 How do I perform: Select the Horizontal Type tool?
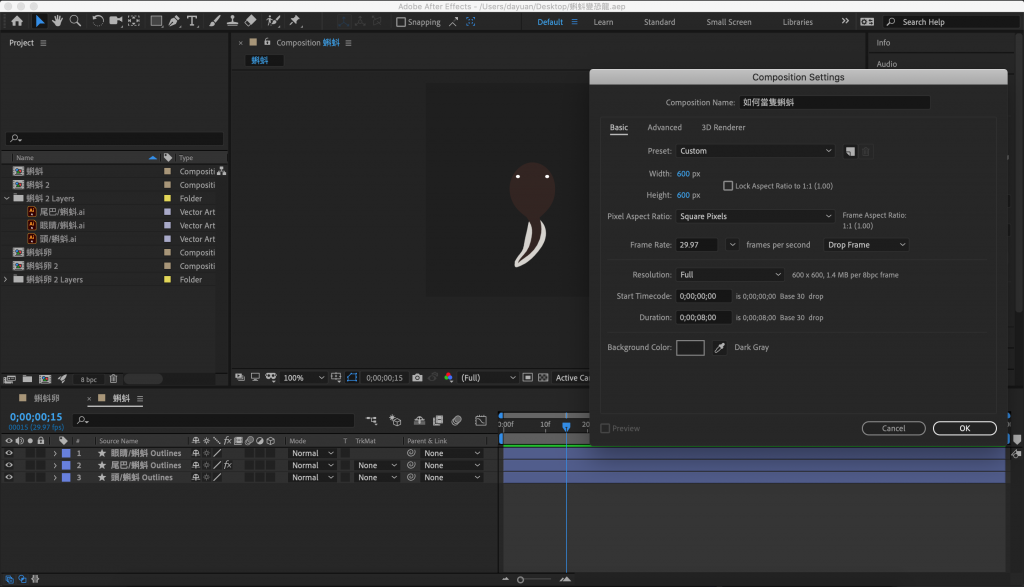pyautogui.click(x=192, y=21)
